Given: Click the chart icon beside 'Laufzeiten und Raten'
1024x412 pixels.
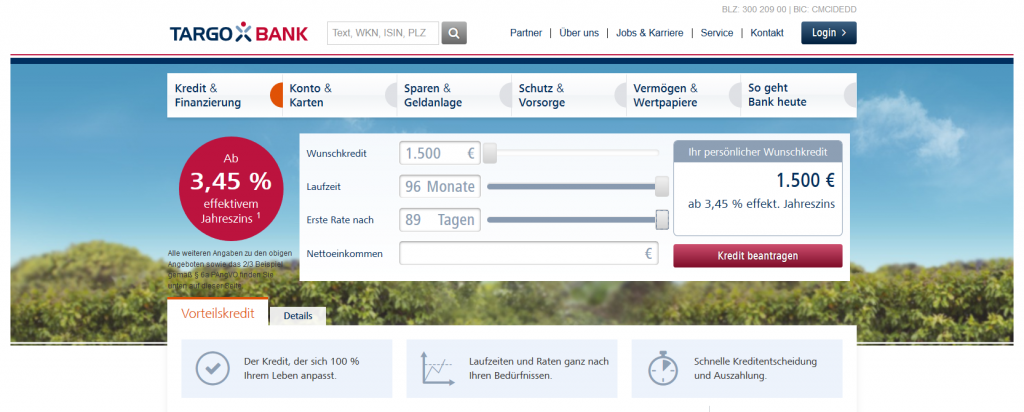Looking at the screenshot, I should (438, 368).
